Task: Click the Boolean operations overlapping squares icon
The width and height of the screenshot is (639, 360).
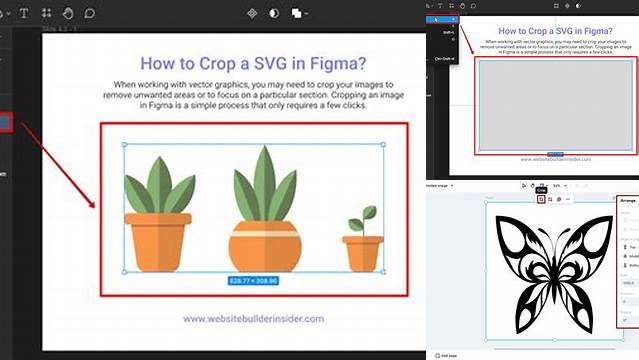Action: coord(296,13)
